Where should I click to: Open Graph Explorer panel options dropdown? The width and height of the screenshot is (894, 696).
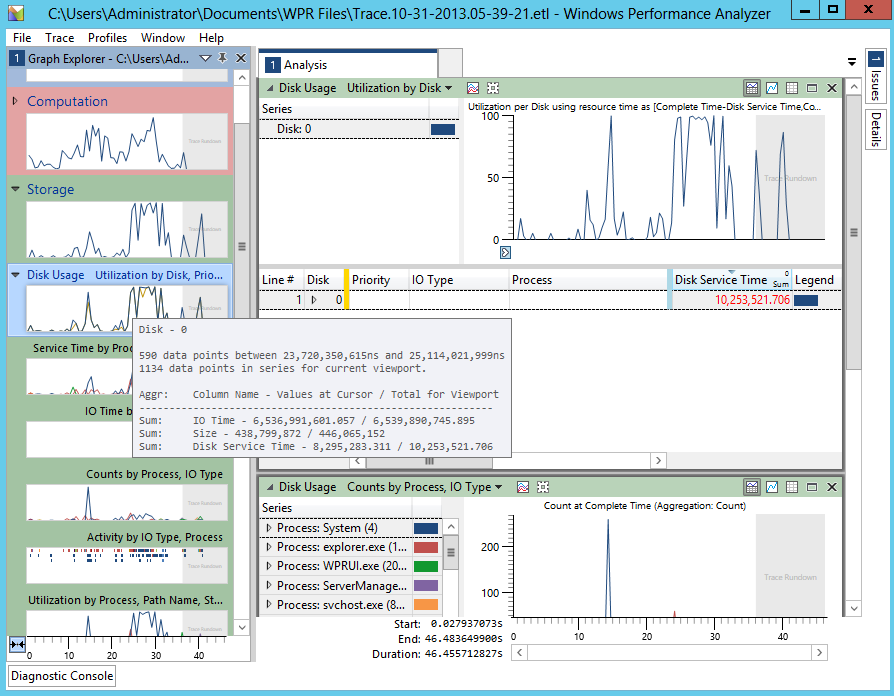pos(206,58)
